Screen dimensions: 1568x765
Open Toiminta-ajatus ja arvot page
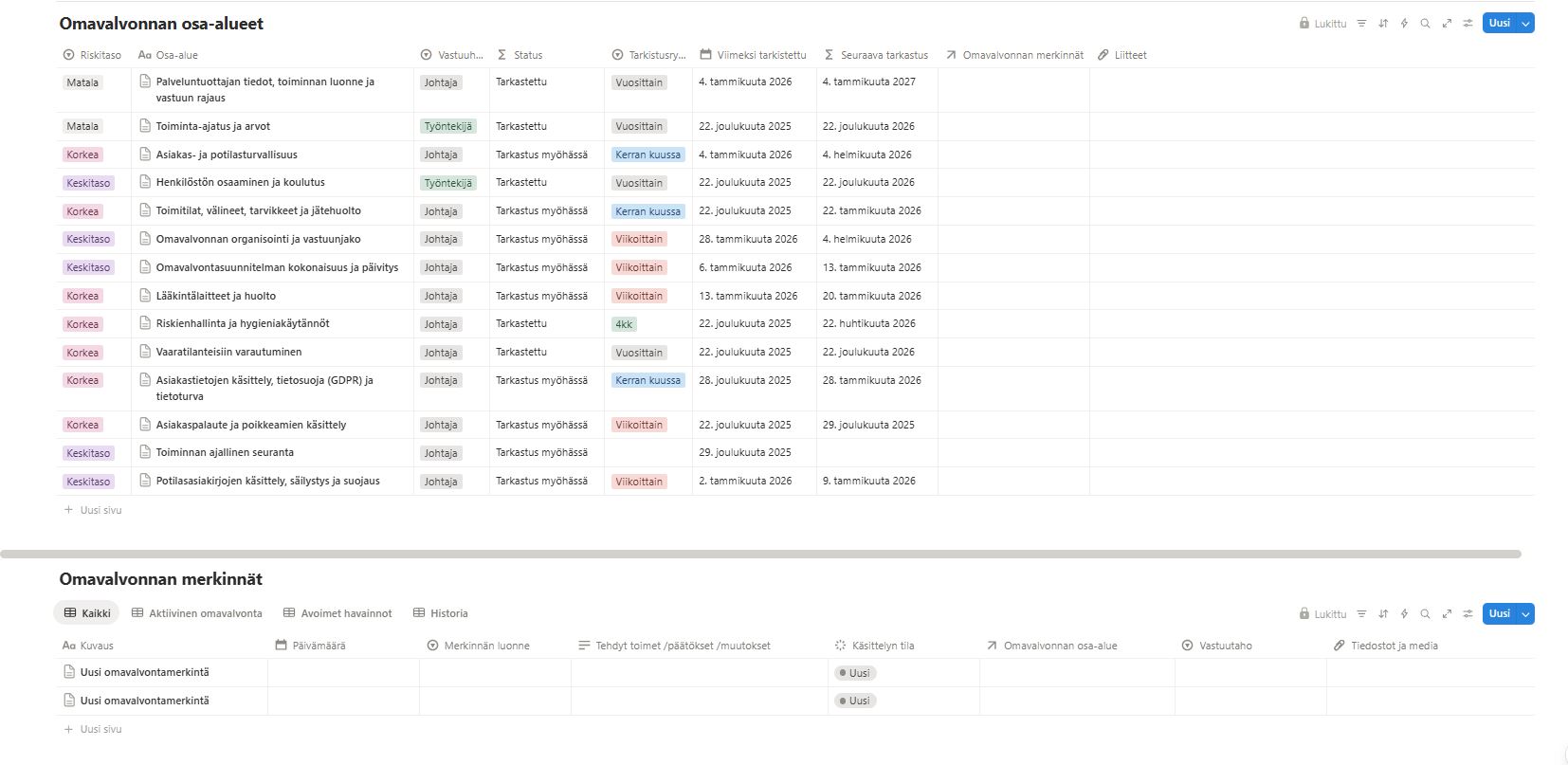[x=212, y=126]
